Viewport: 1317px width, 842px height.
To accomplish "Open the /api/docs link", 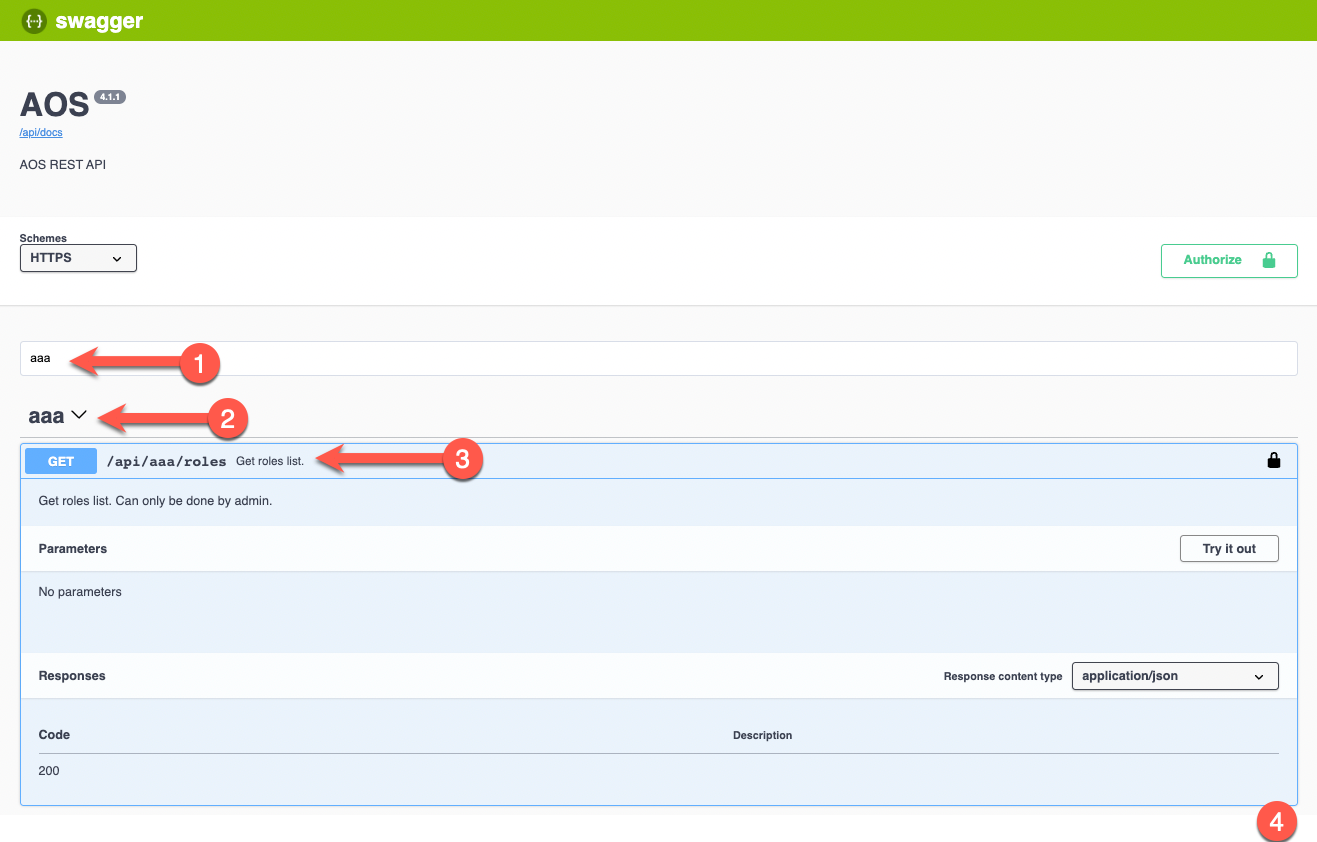I will (x=40, y=131).
